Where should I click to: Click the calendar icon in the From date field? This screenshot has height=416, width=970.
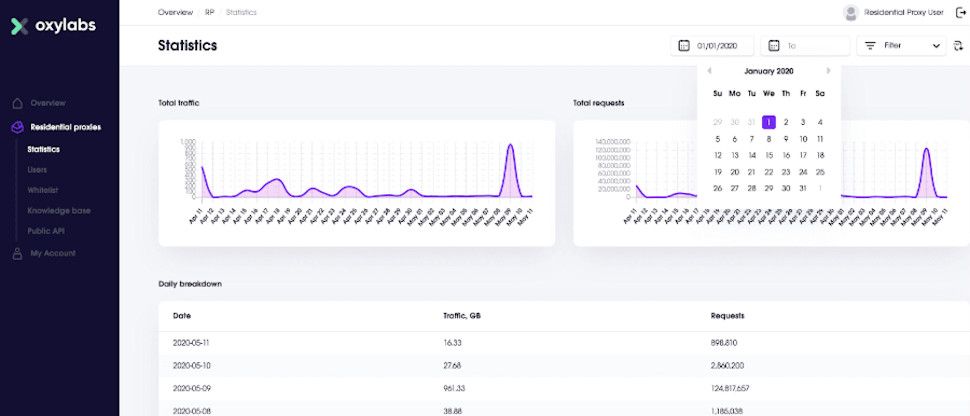coord(684,45)
